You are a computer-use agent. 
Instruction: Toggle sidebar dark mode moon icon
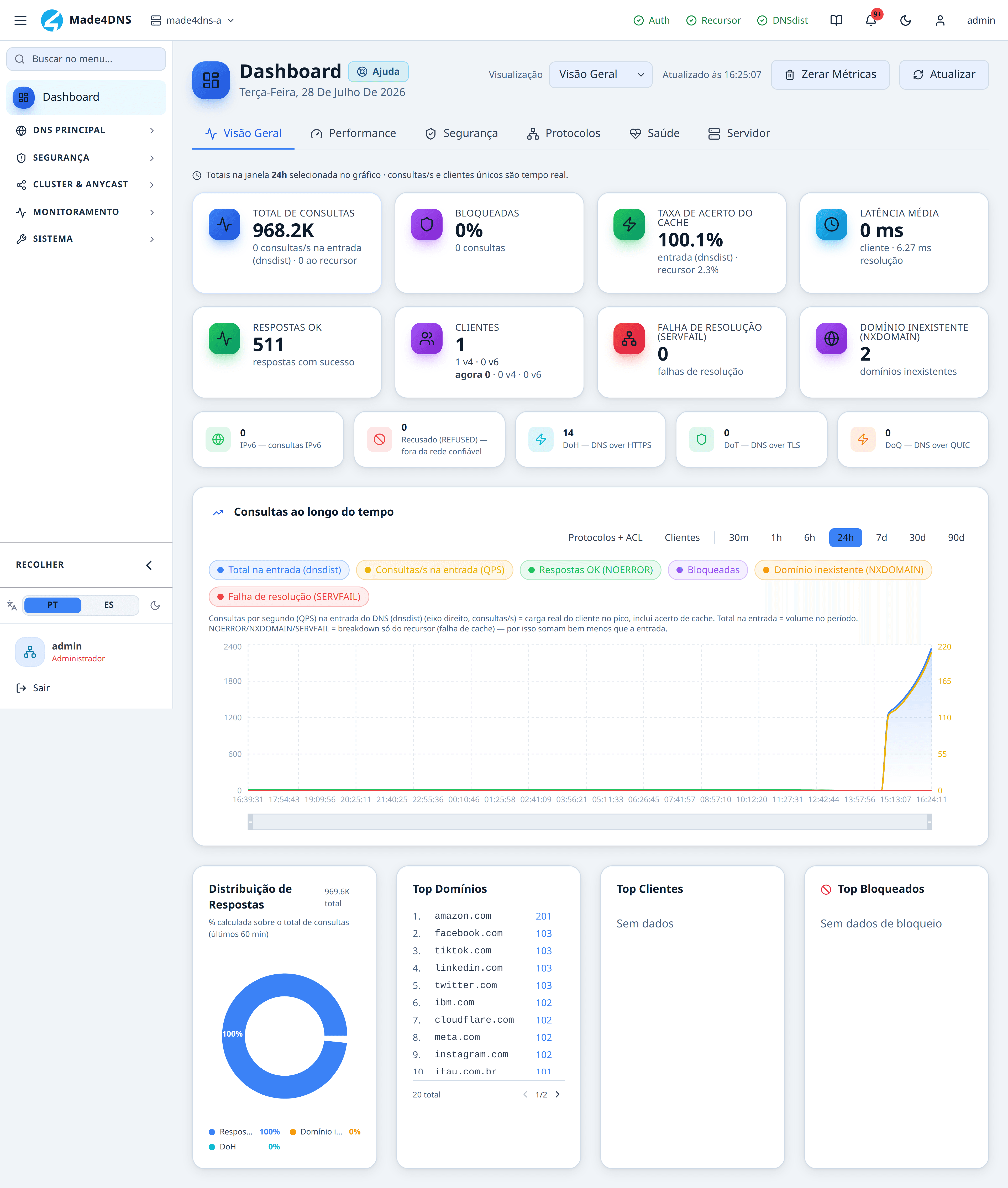(x=155, y=605)
